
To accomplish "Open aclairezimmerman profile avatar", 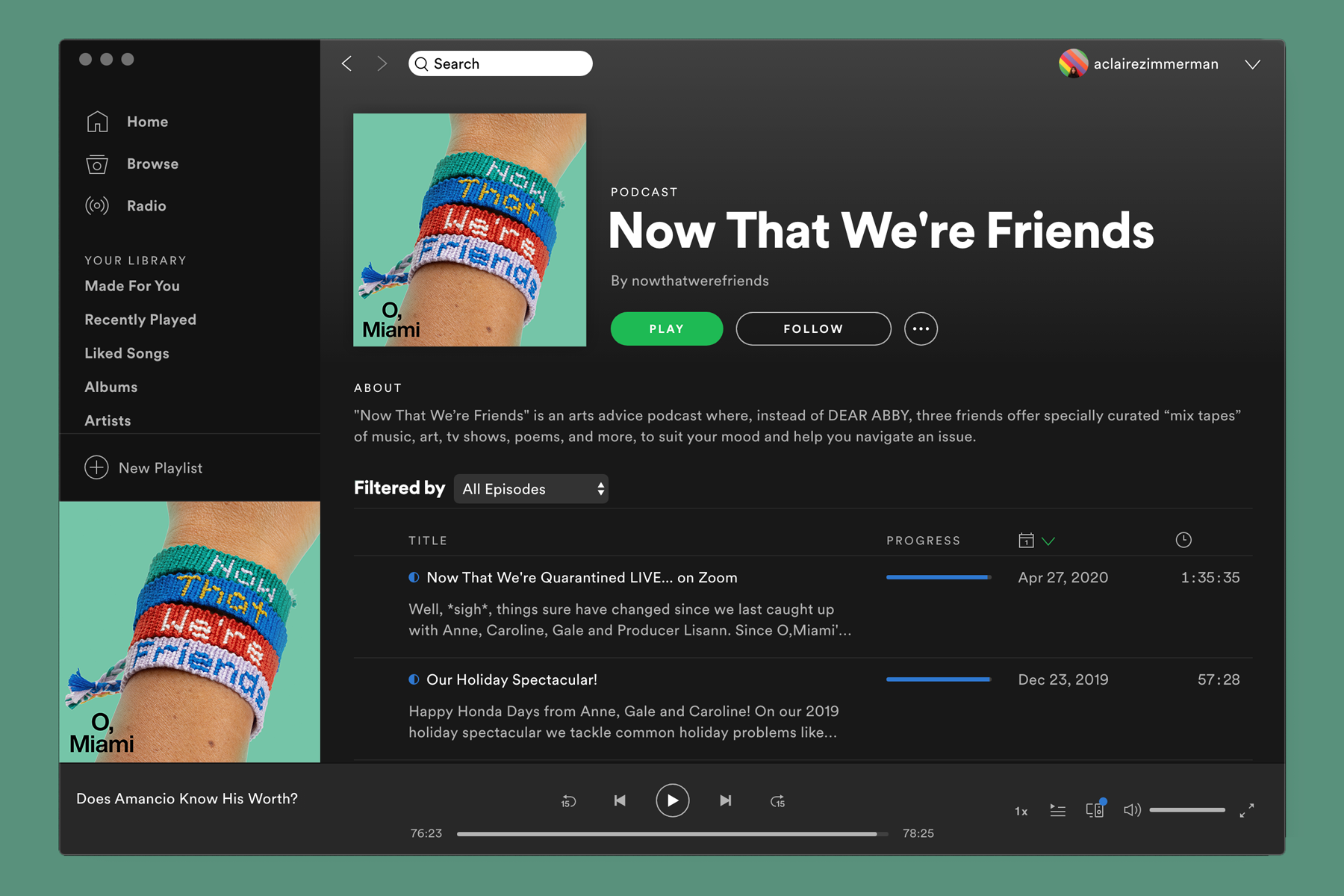I will point(1073,63).
